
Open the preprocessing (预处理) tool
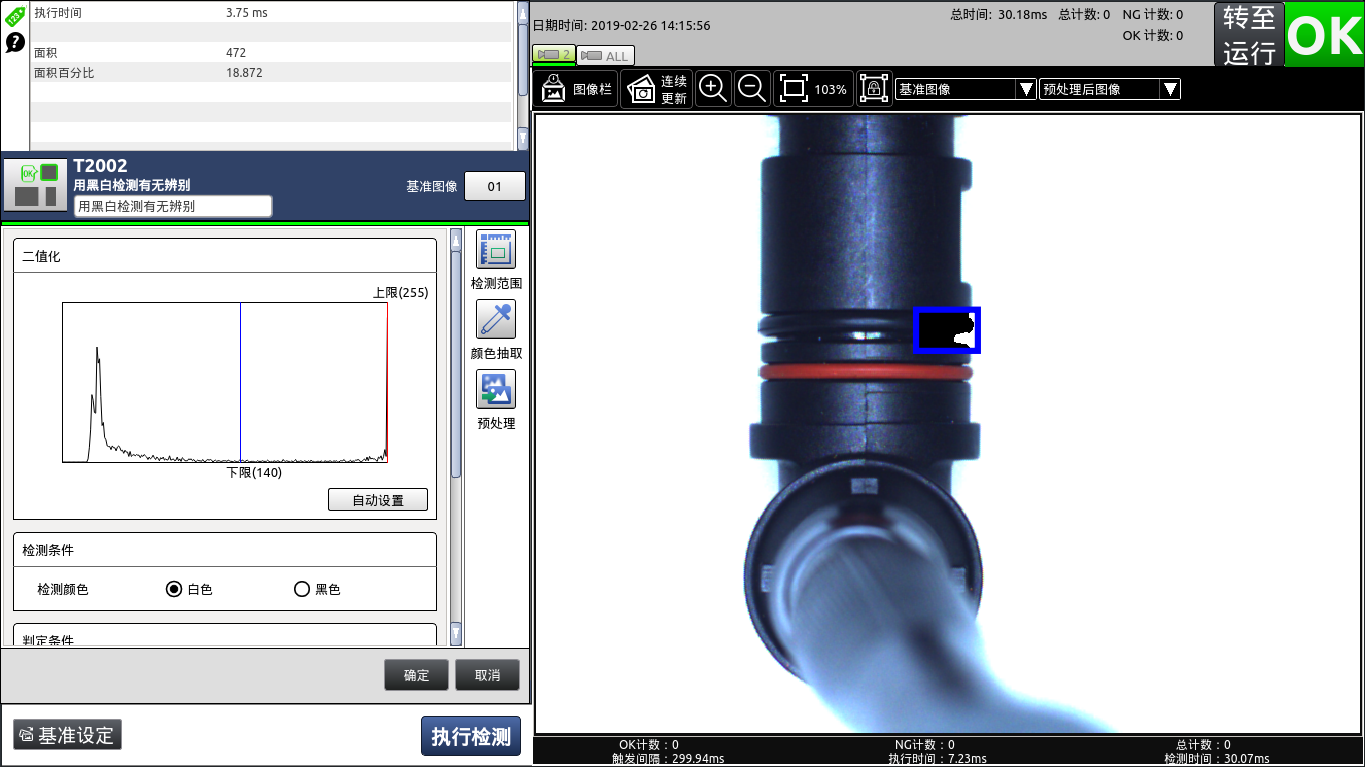496,390
